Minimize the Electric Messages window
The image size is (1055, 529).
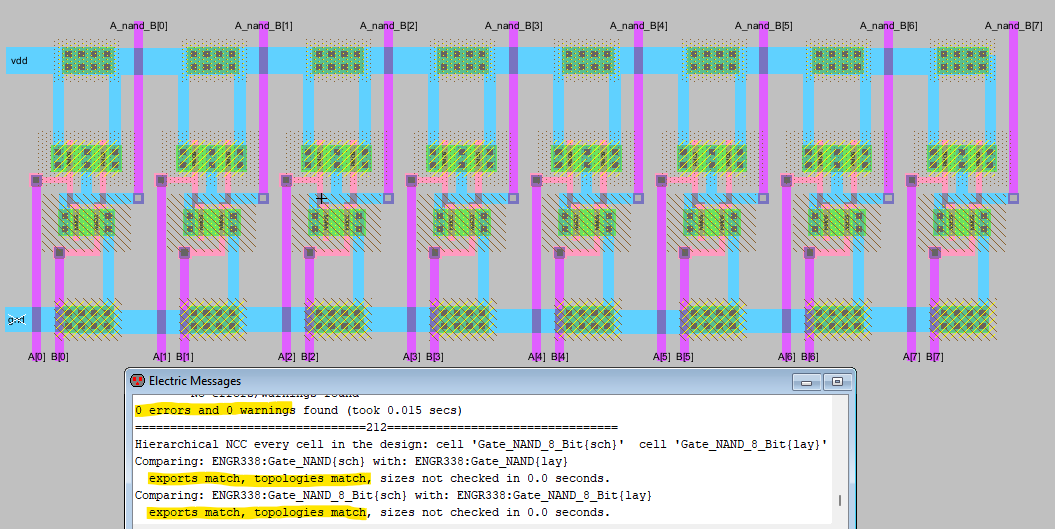(x=805, y=382)
